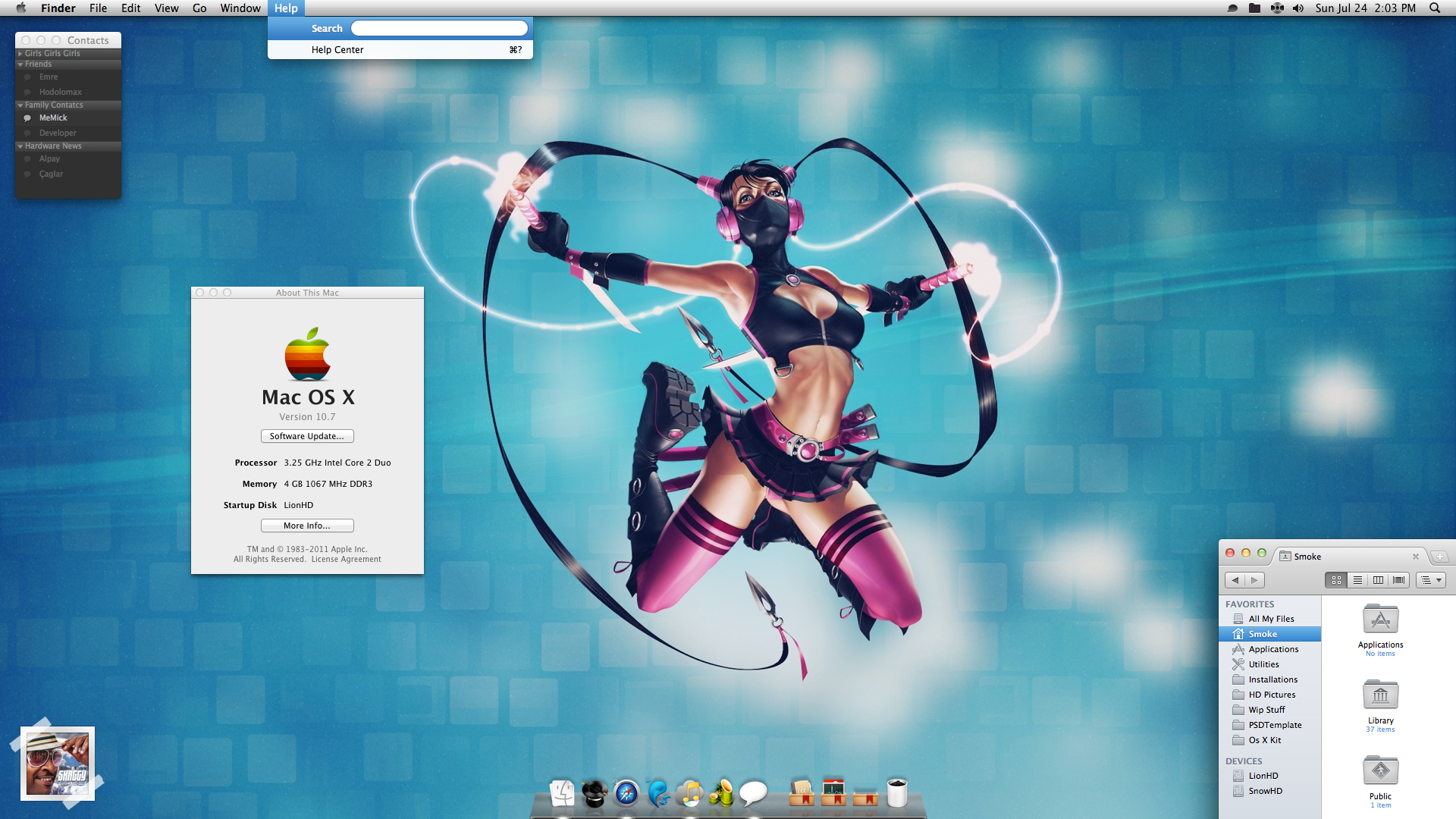Select Installations in Finder sidebar
The width and height of the screenshot is (1456, 819).
pyautogui.click(x=1269, y=679)
